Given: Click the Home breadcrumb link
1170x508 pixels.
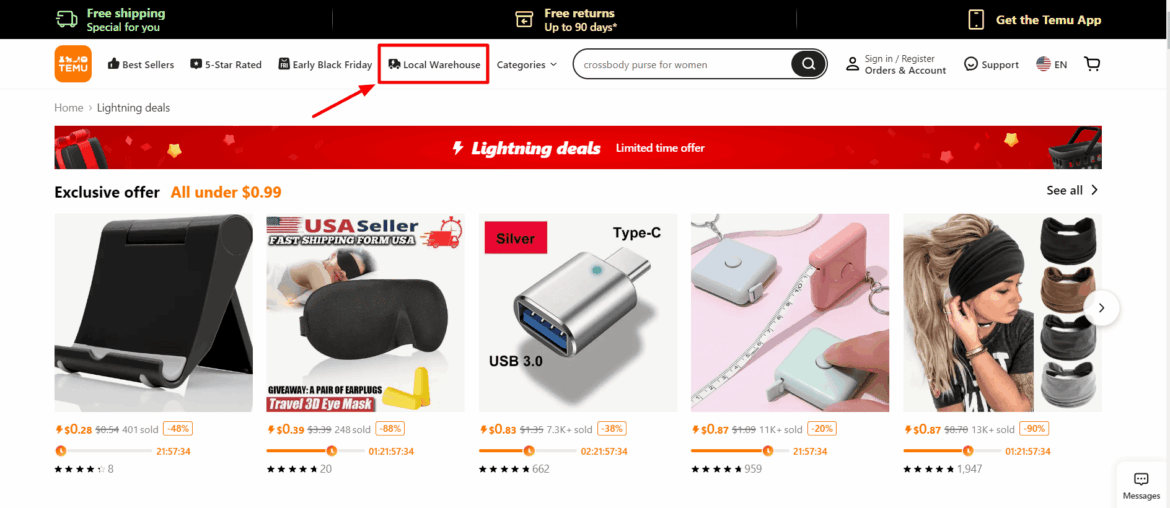Looking at the screenshot, I should tap(69, 107).
